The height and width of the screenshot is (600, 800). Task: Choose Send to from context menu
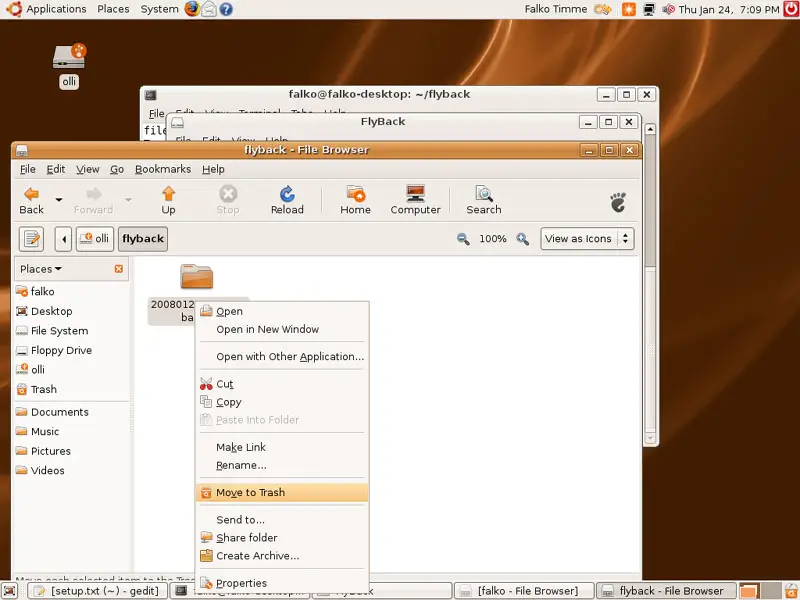(x=282, y=520)
